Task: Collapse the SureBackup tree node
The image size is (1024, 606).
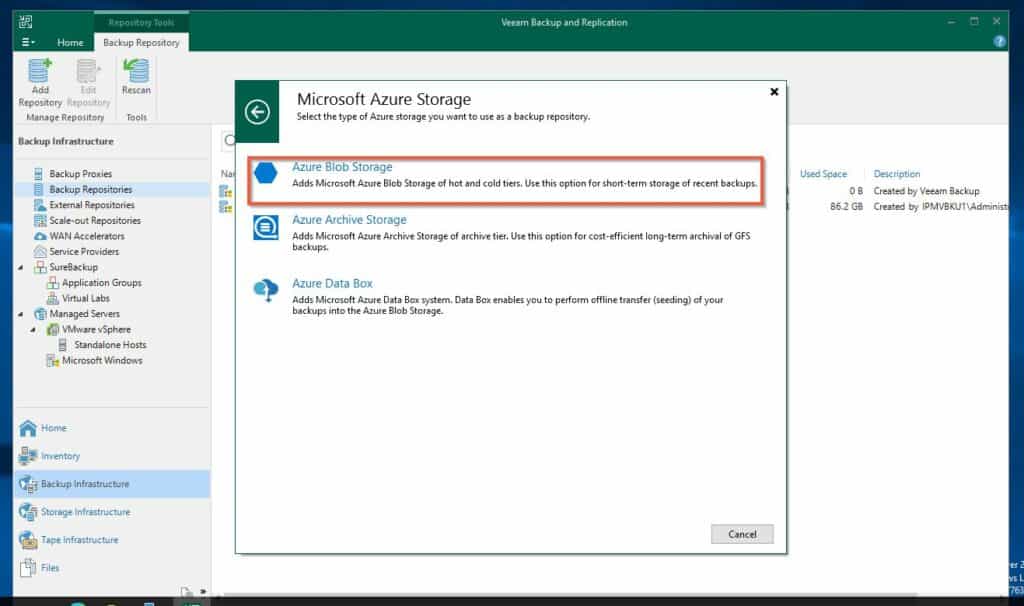Action: 20,268
